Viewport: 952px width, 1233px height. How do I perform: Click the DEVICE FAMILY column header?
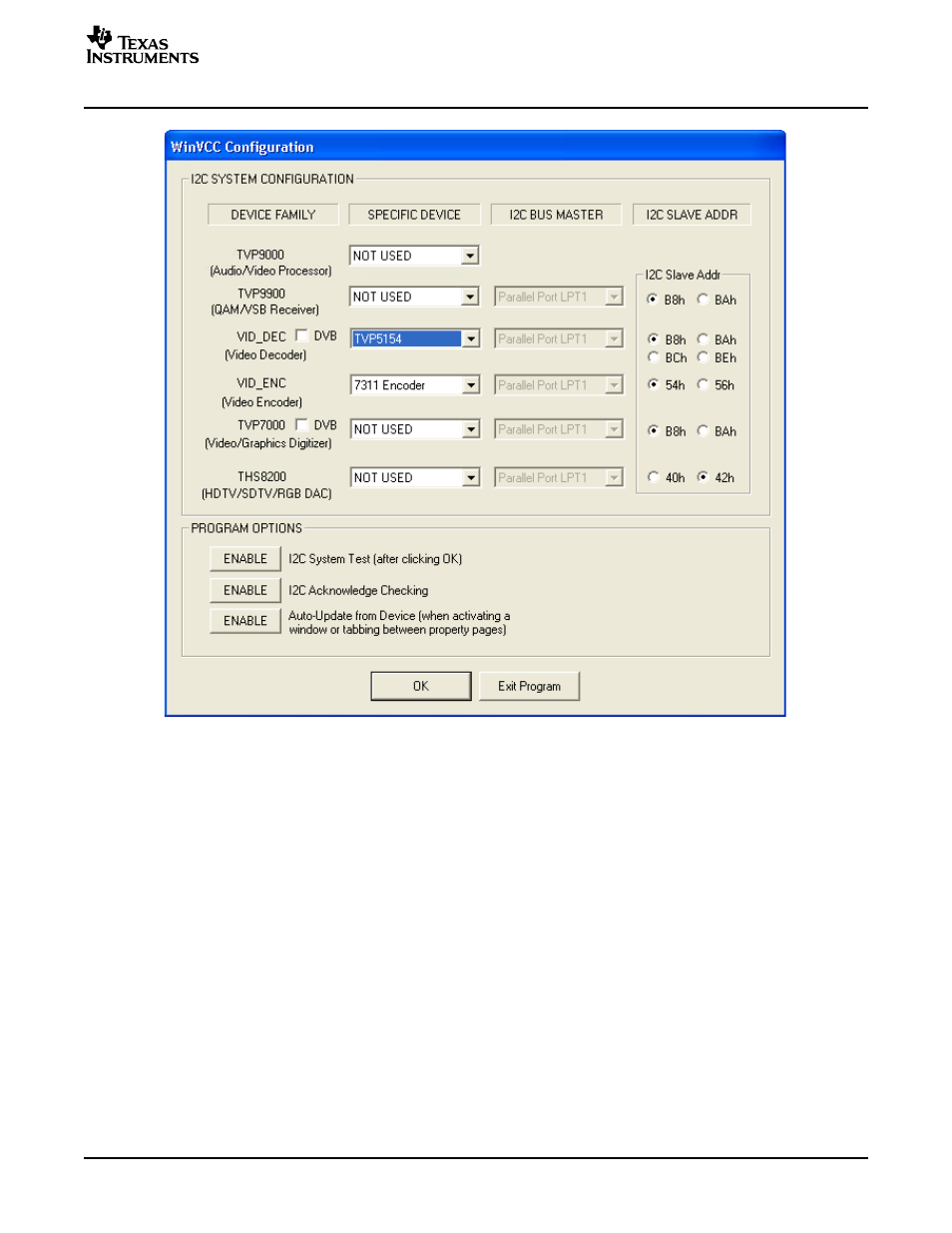pos(273,215)
